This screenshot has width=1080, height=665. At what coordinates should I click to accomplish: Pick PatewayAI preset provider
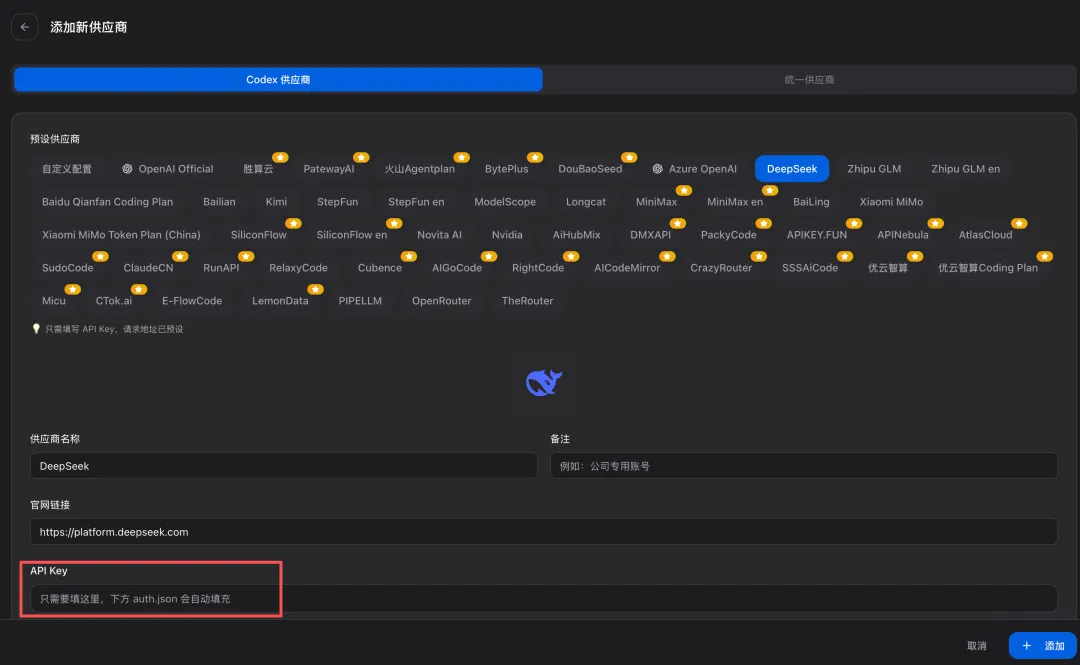click(329, 169)
